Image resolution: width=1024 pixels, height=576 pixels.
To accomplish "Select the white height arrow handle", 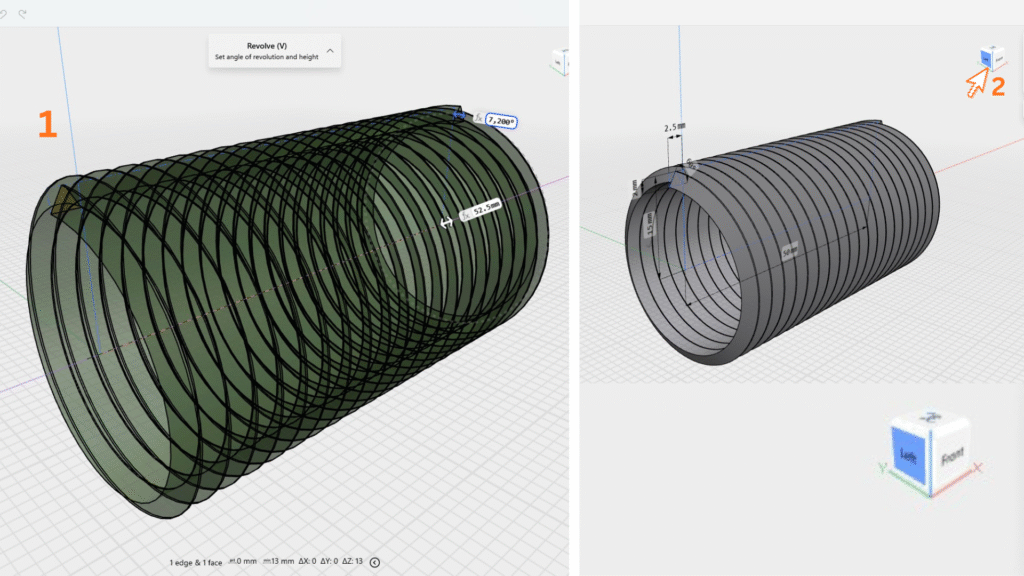I will [x=447, y=223].
